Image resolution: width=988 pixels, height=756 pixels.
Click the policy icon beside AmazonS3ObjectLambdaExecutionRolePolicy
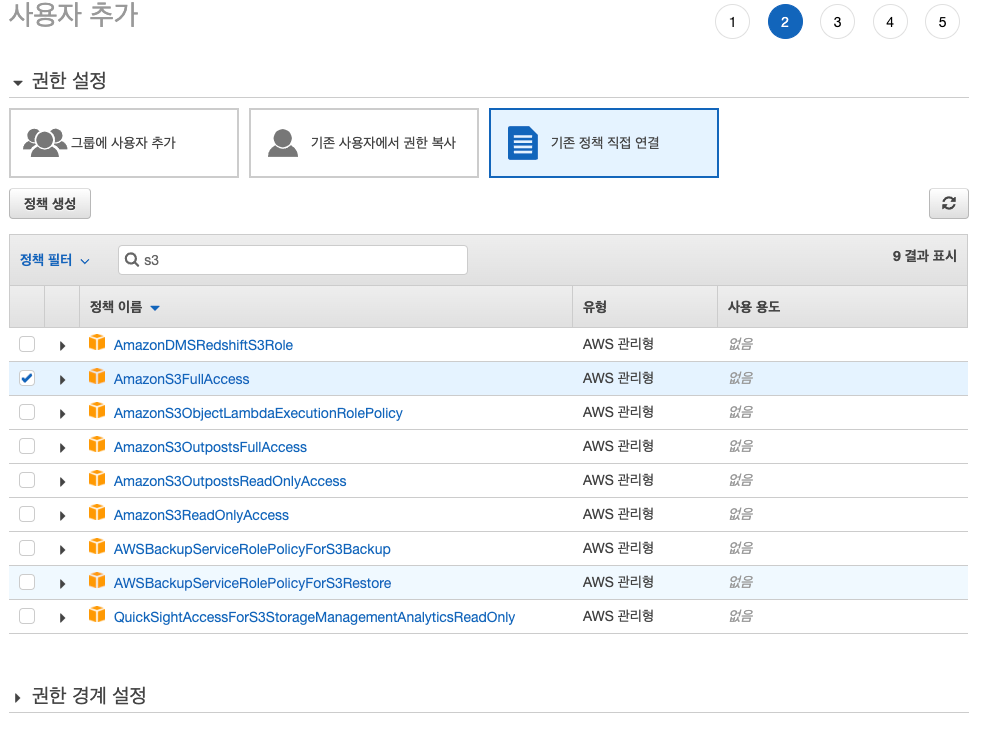tap(97, 410)
